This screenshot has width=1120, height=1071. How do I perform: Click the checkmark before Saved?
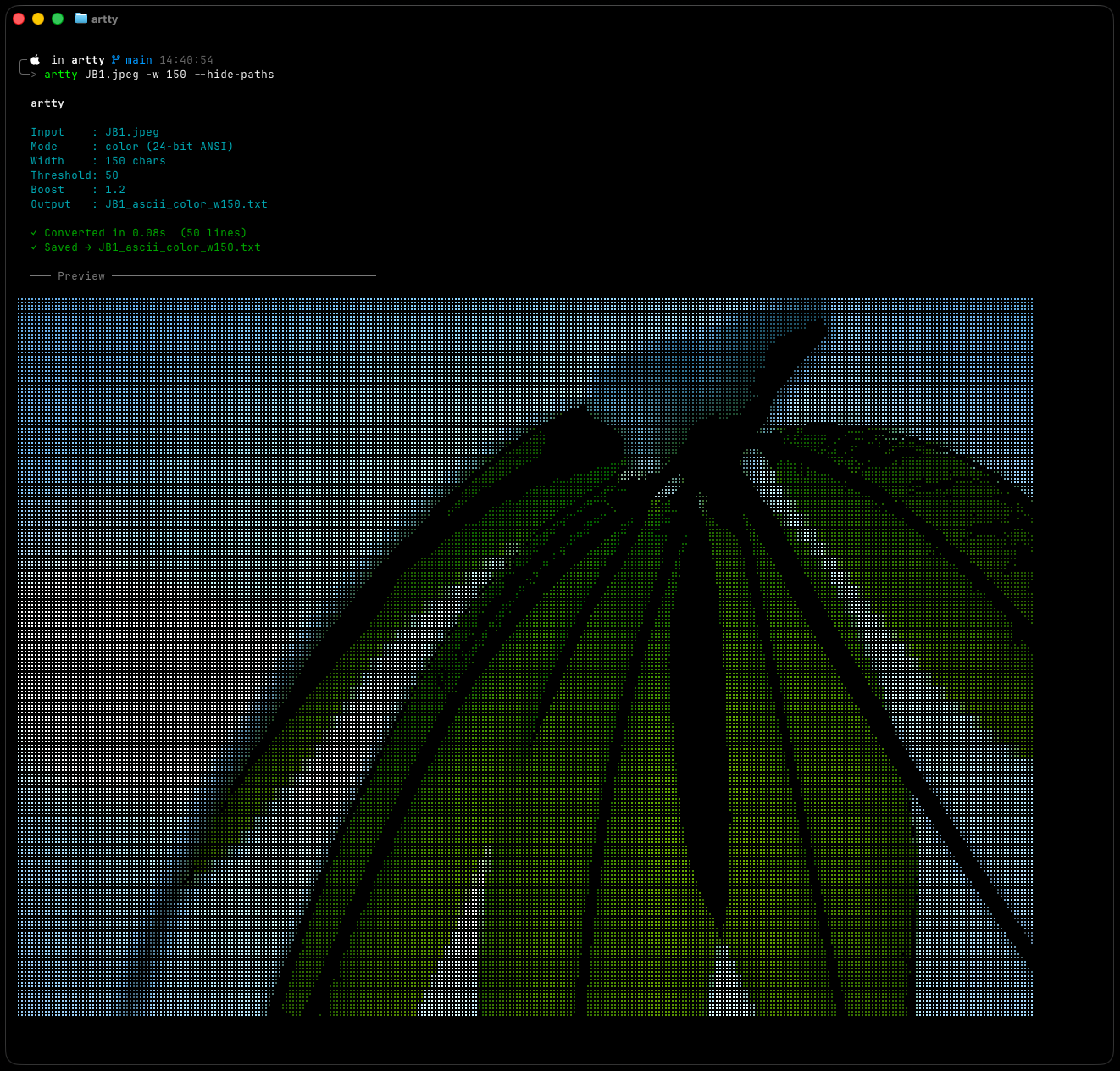click(x=34, y=247)
